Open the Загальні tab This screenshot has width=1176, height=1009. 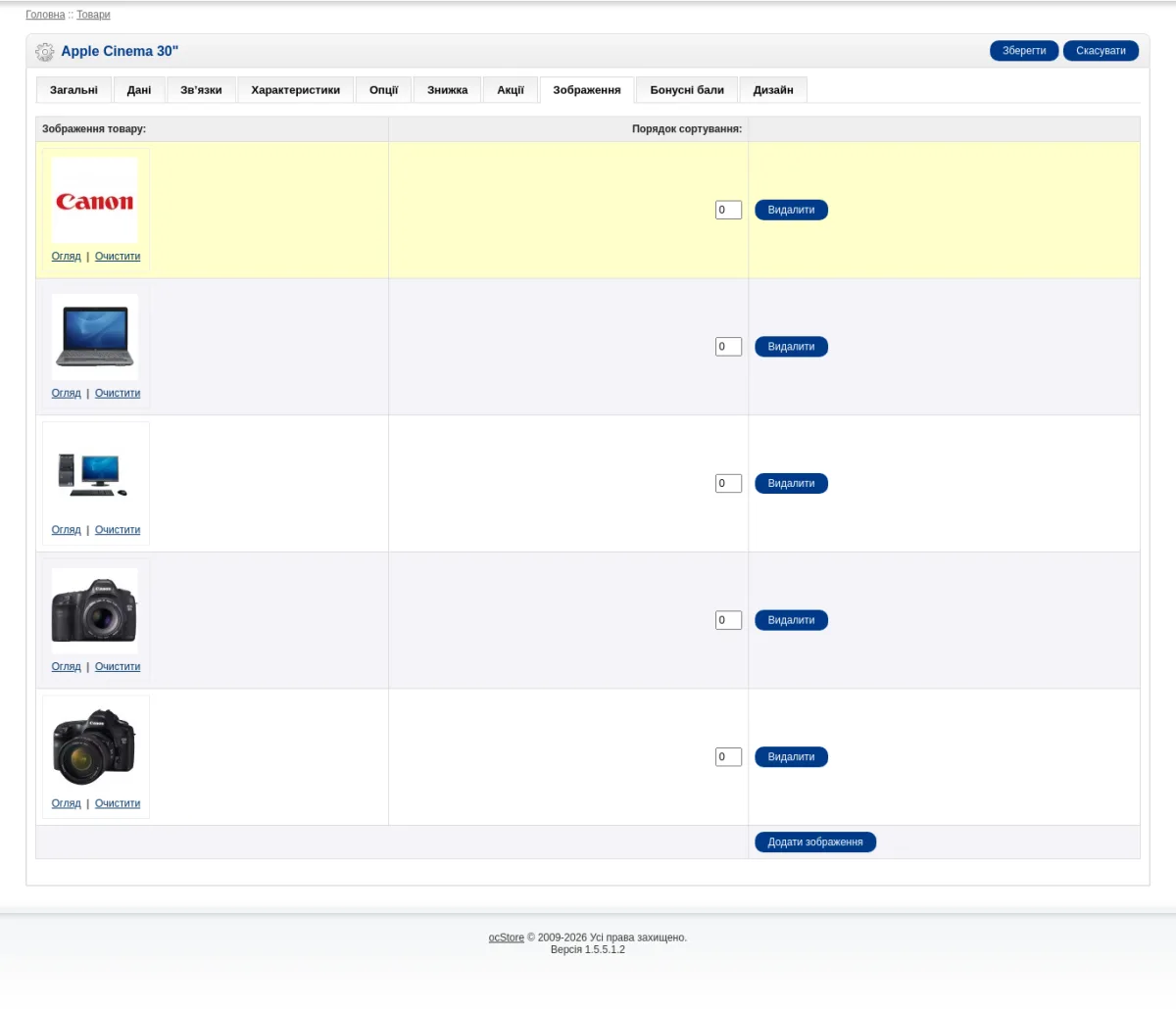click(x=73, y=90)
